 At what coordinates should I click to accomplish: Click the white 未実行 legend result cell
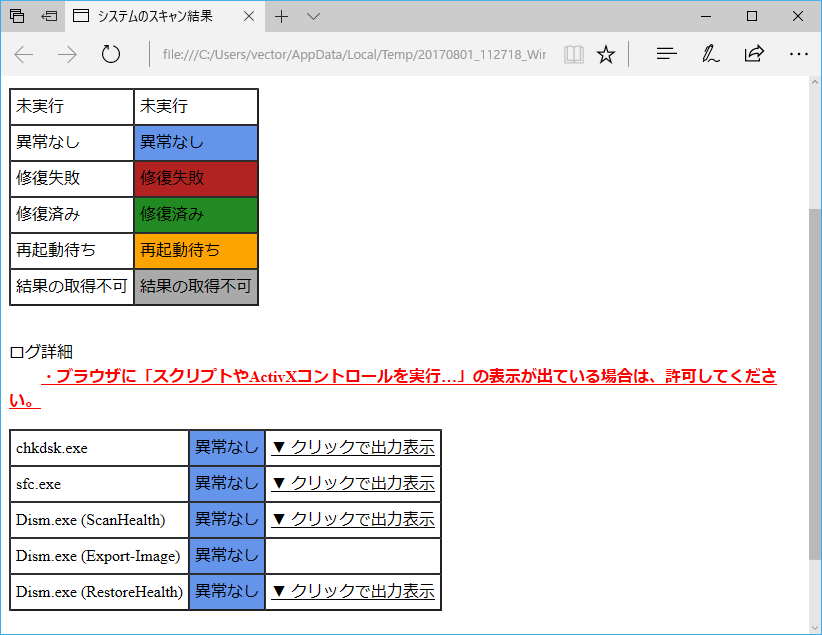click(x=196, y=106)
